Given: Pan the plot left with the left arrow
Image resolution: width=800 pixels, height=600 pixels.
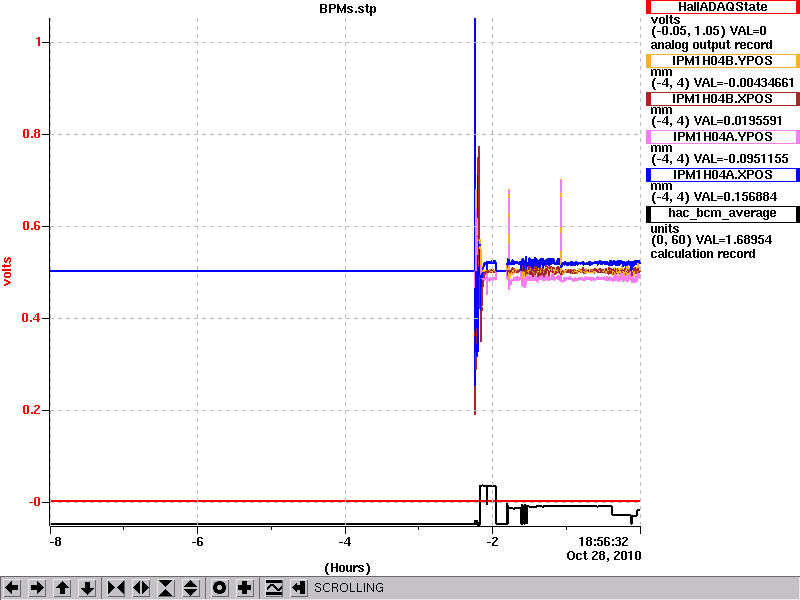Looking at the screenshot, I should pyautogui.click(x=12, y=588).
